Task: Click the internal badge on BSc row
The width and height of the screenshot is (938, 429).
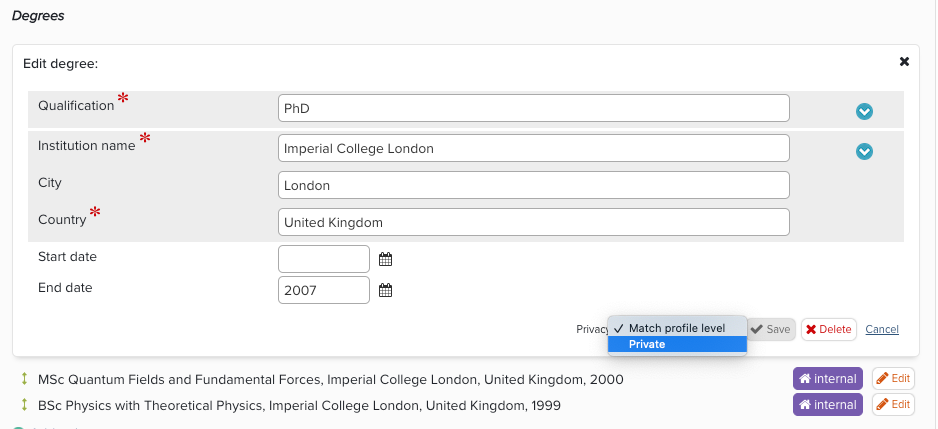Action: pyautogui.click(x=828, y=405)
